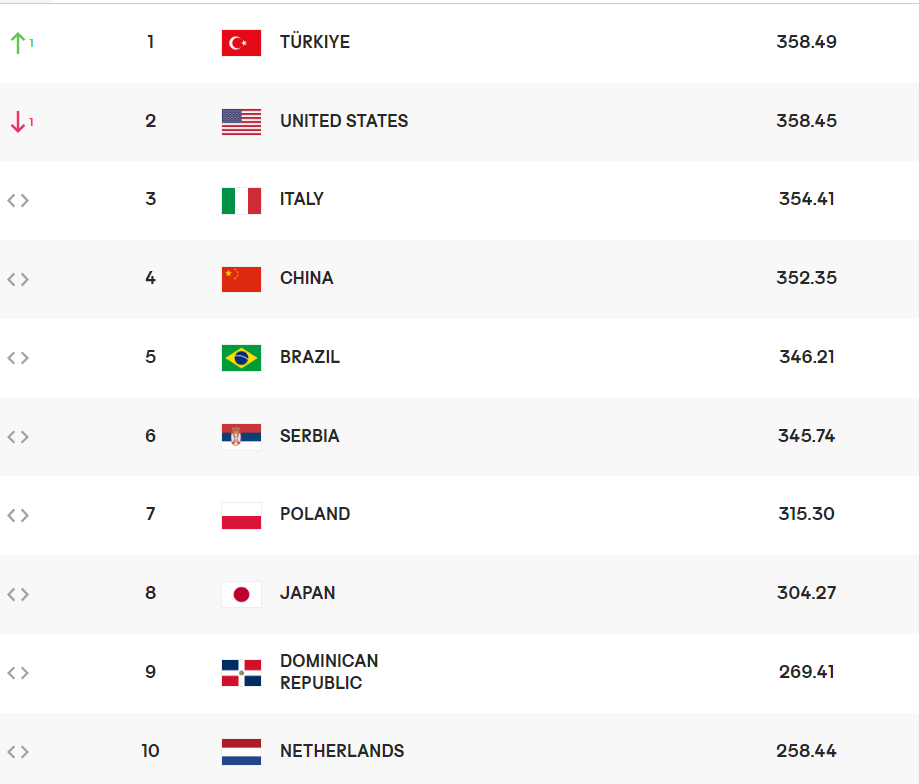Viewport: 919px width, 784px height.
Task: Click the Poland flag icon
Action: pos(241,515)
